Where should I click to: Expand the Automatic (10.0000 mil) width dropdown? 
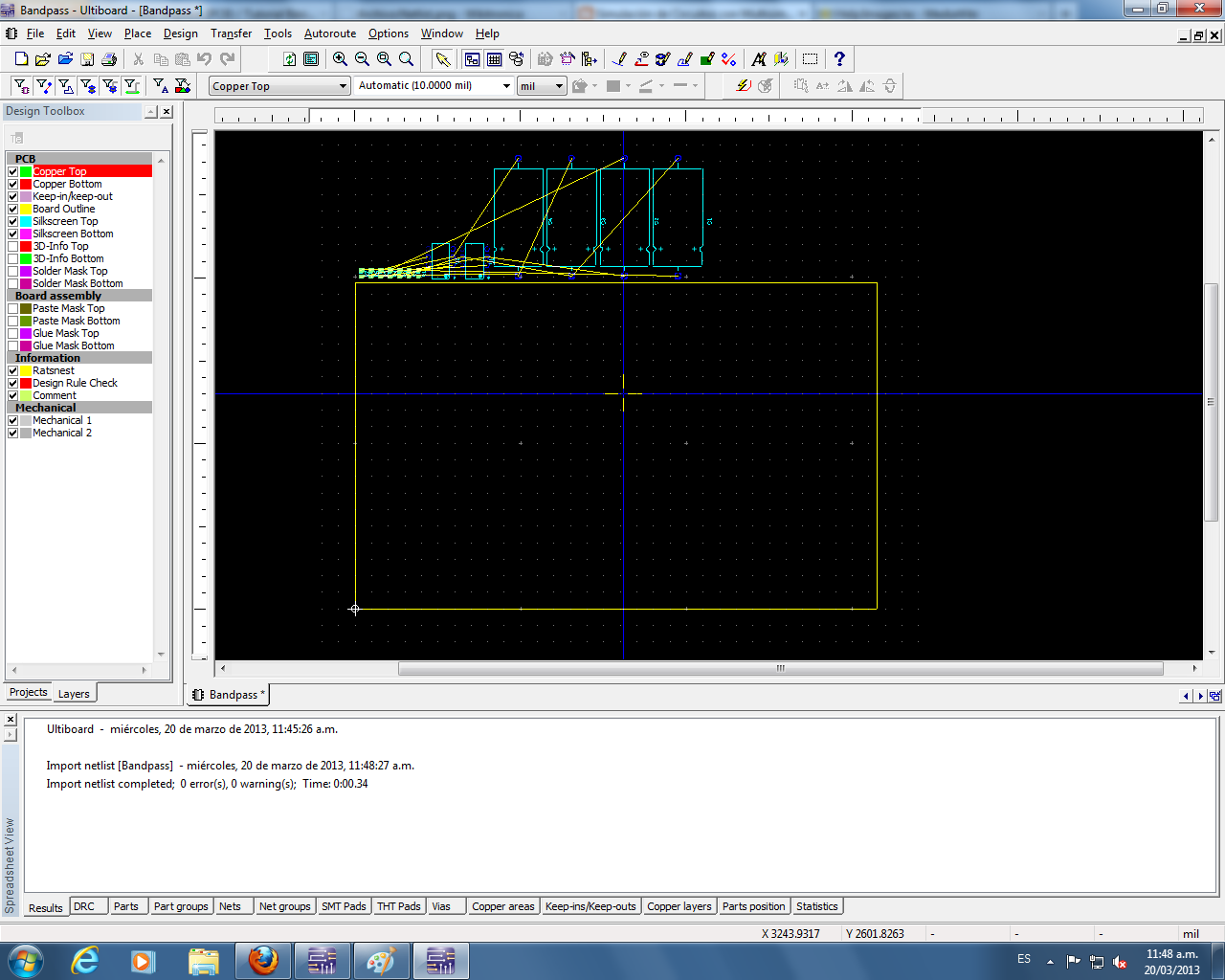pos(506,86)
